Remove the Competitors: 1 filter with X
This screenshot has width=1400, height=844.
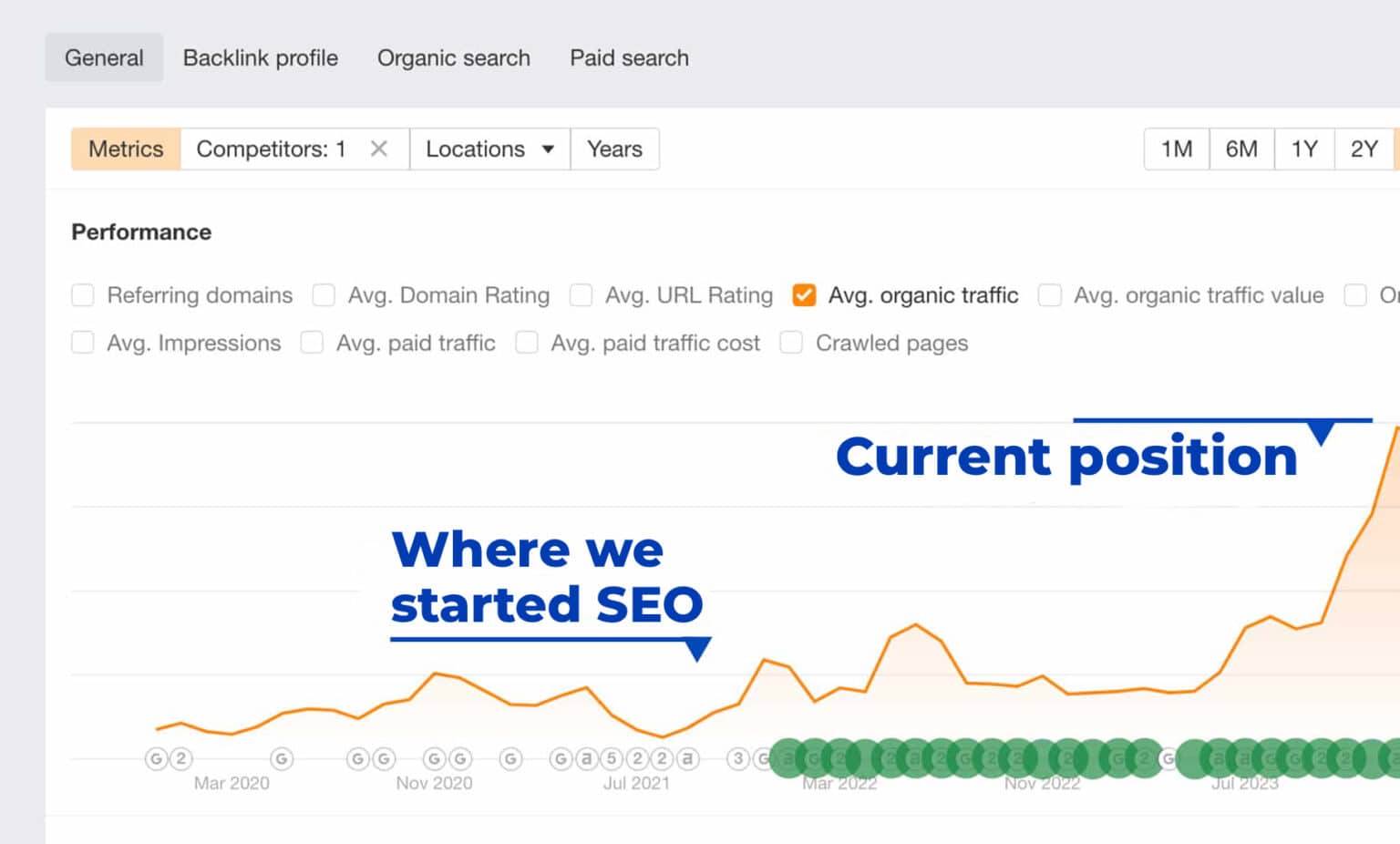[x=379, y=149]
